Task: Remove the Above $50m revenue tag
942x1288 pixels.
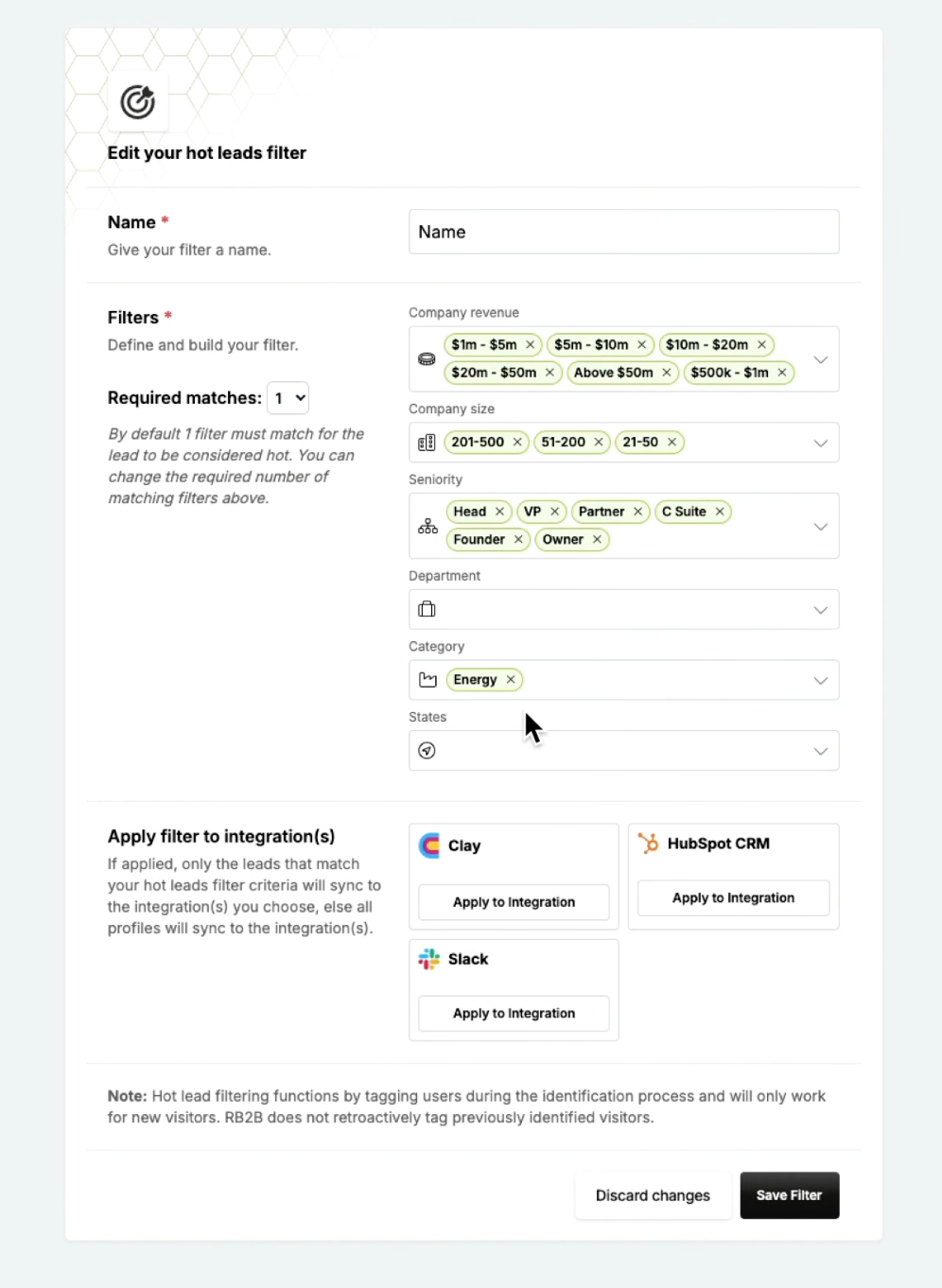Action: coord(667,373)
